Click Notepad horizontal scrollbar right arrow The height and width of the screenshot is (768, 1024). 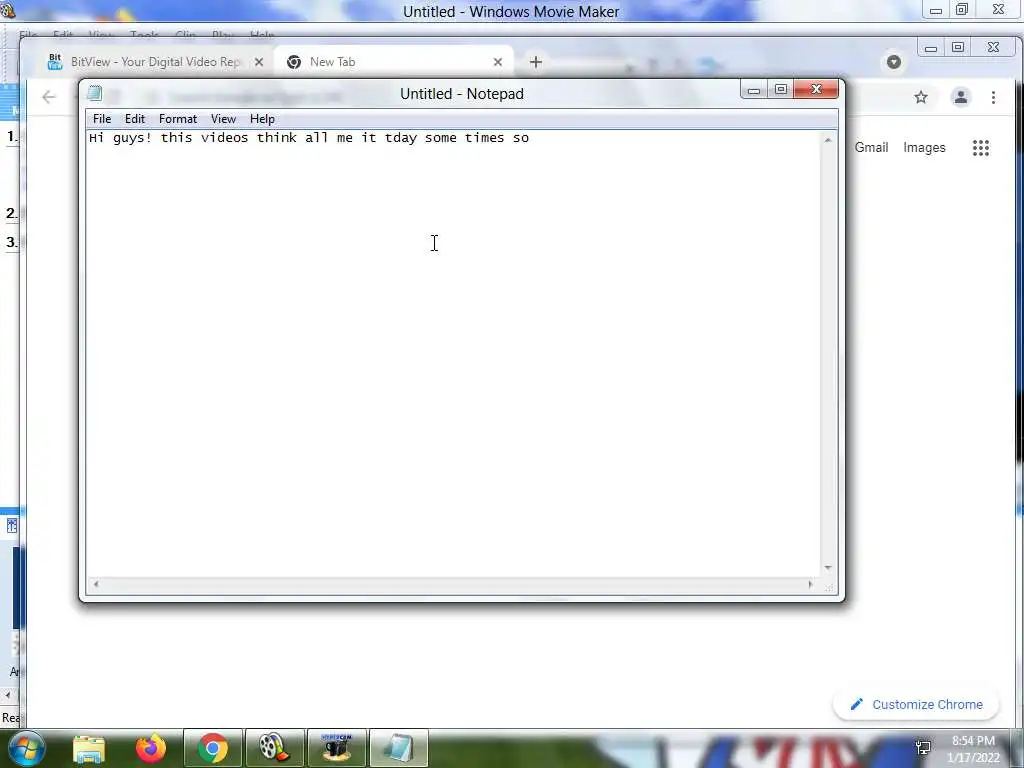click(810, 584)
